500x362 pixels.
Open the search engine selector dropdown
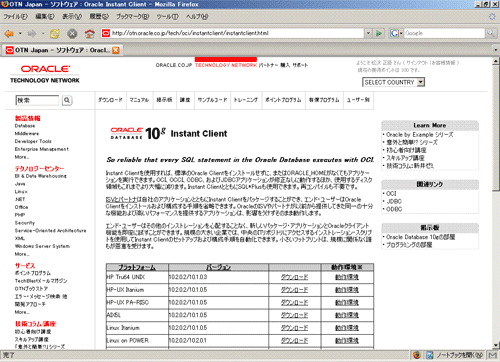[401, 33]
